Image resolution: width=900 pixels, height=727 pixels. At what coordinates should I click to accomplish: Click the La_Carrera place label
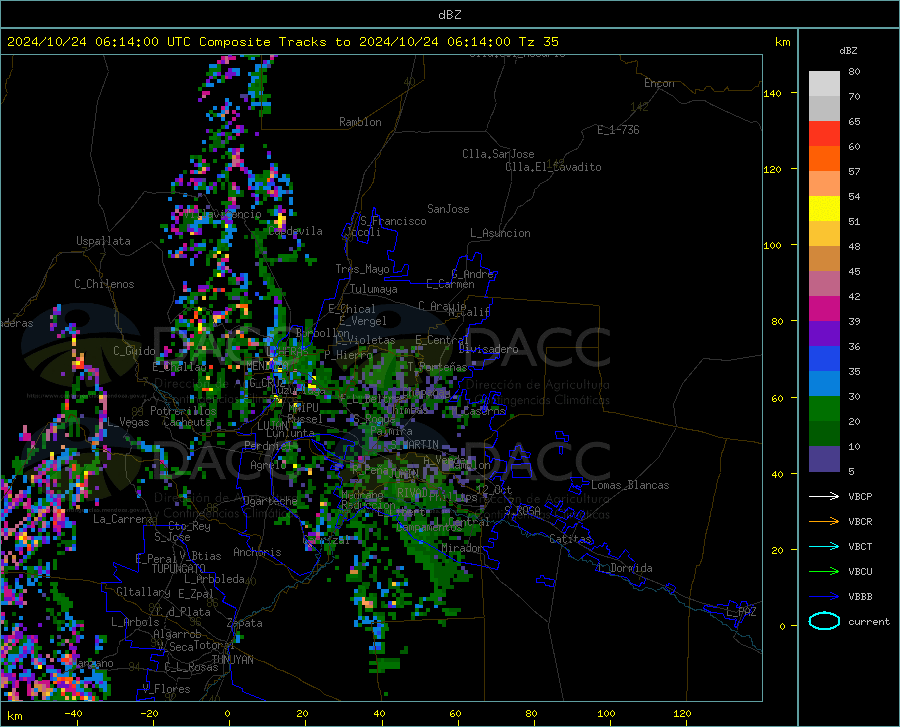coord(123,519)
